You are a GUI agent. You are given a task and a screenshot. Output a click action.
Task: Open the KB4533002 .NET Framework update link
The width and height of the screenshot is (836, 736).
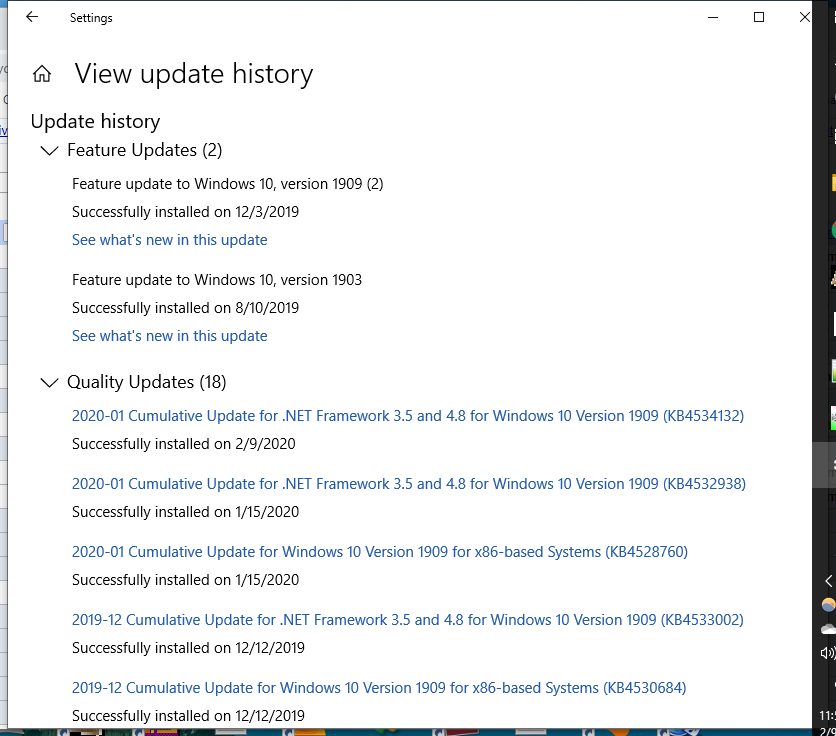pyautogui.click(x=408, y=620)
